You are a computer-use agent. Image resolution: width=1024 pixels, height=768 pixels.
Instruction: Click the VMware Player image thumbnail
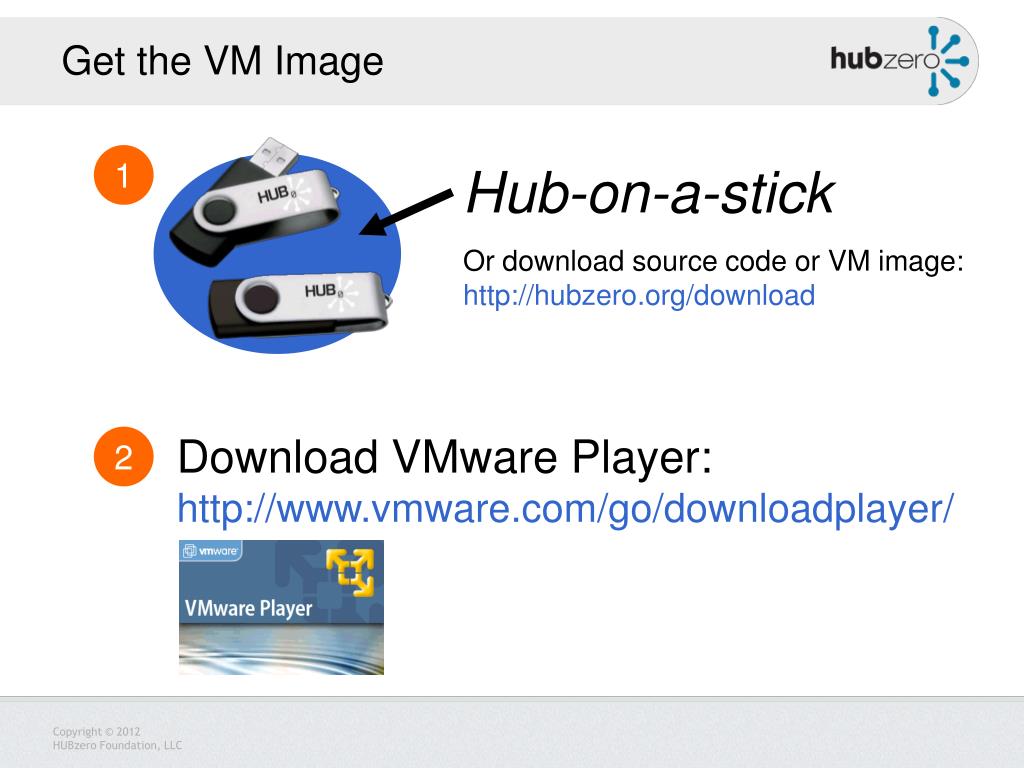pos(281,607)
